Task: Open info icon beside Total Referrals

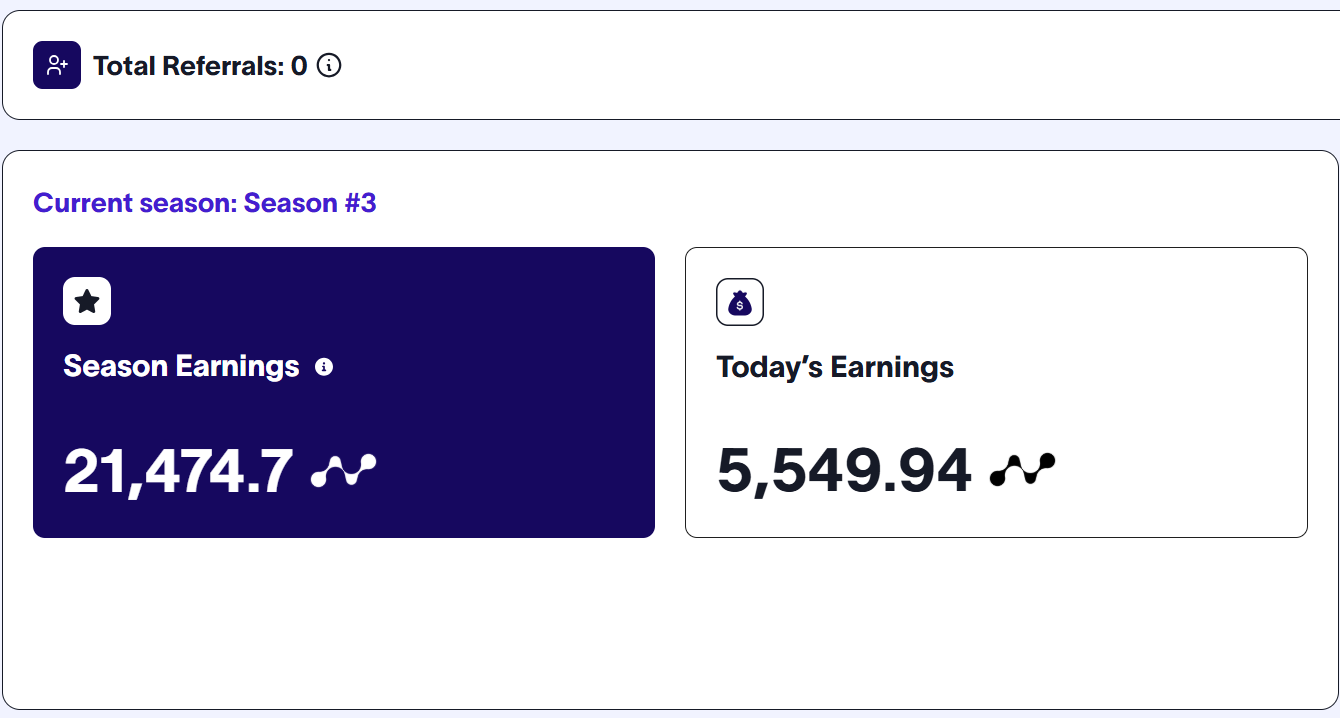Action: tap(329, 66)
